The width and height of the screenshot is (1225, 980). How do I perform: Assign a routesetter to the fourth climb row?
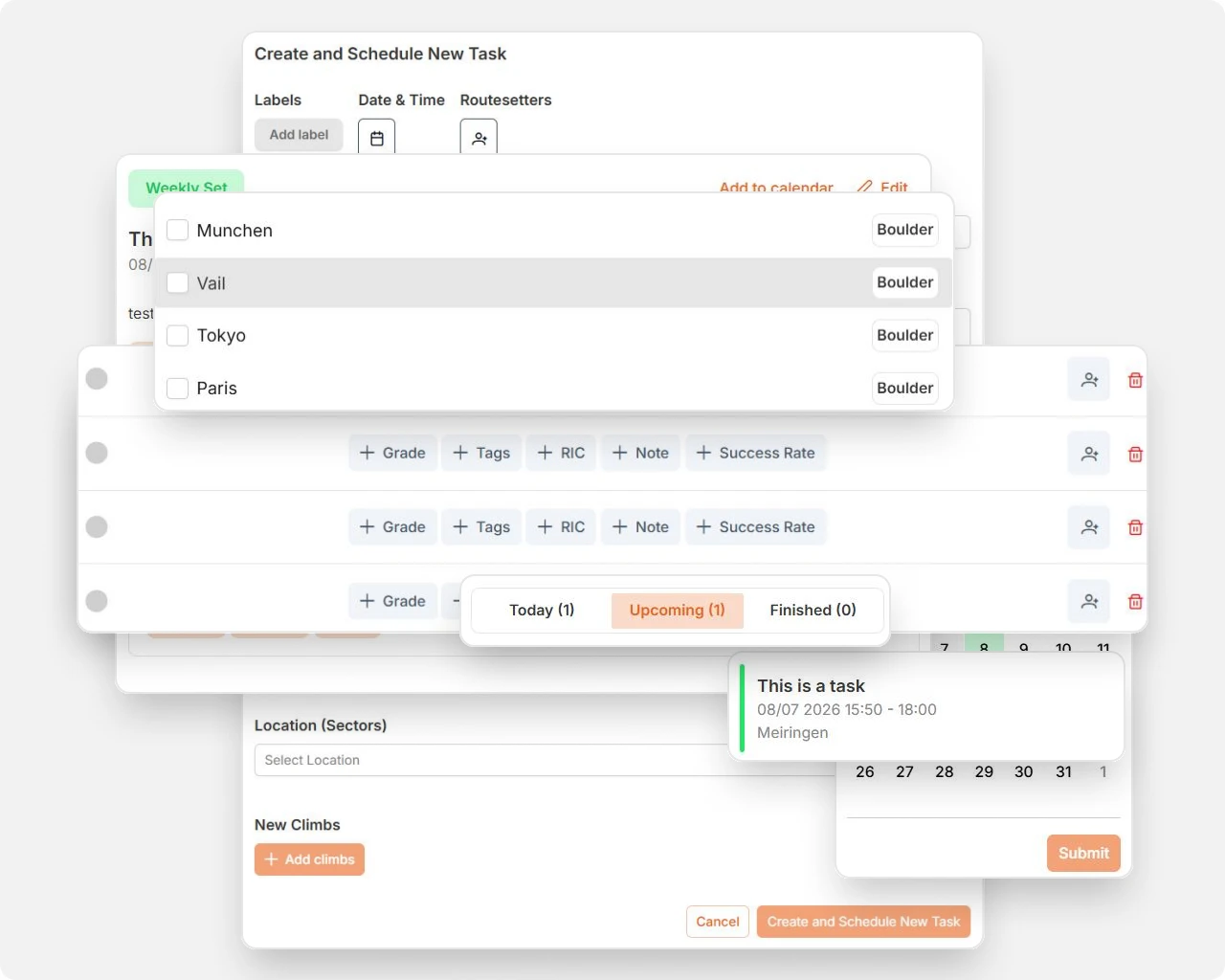tap(1089, 601)
